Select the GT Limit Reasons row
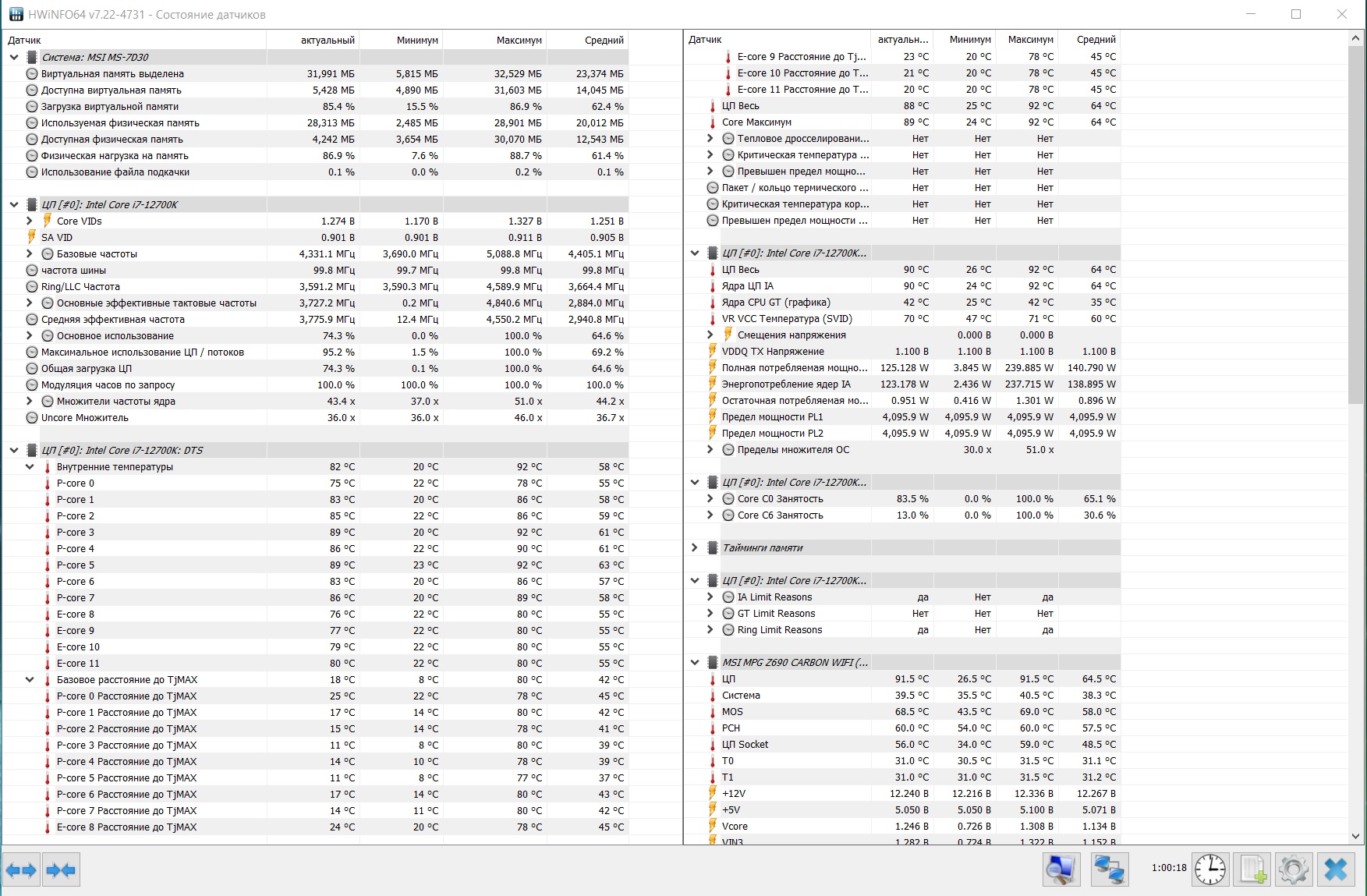Screen dimensions: 1367x896 902,613
